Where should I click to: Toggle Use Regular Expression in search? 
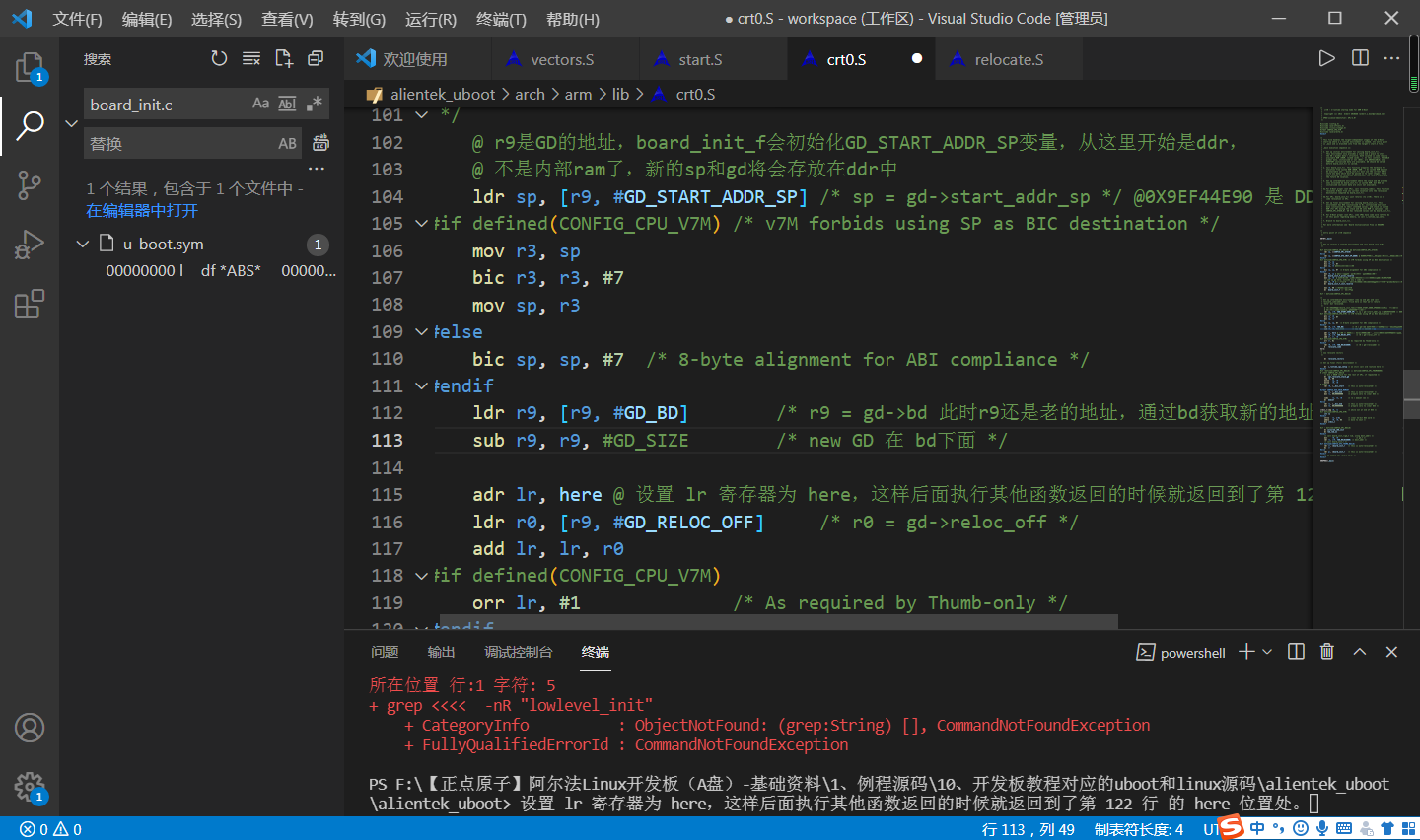click(x=314, y=104)
